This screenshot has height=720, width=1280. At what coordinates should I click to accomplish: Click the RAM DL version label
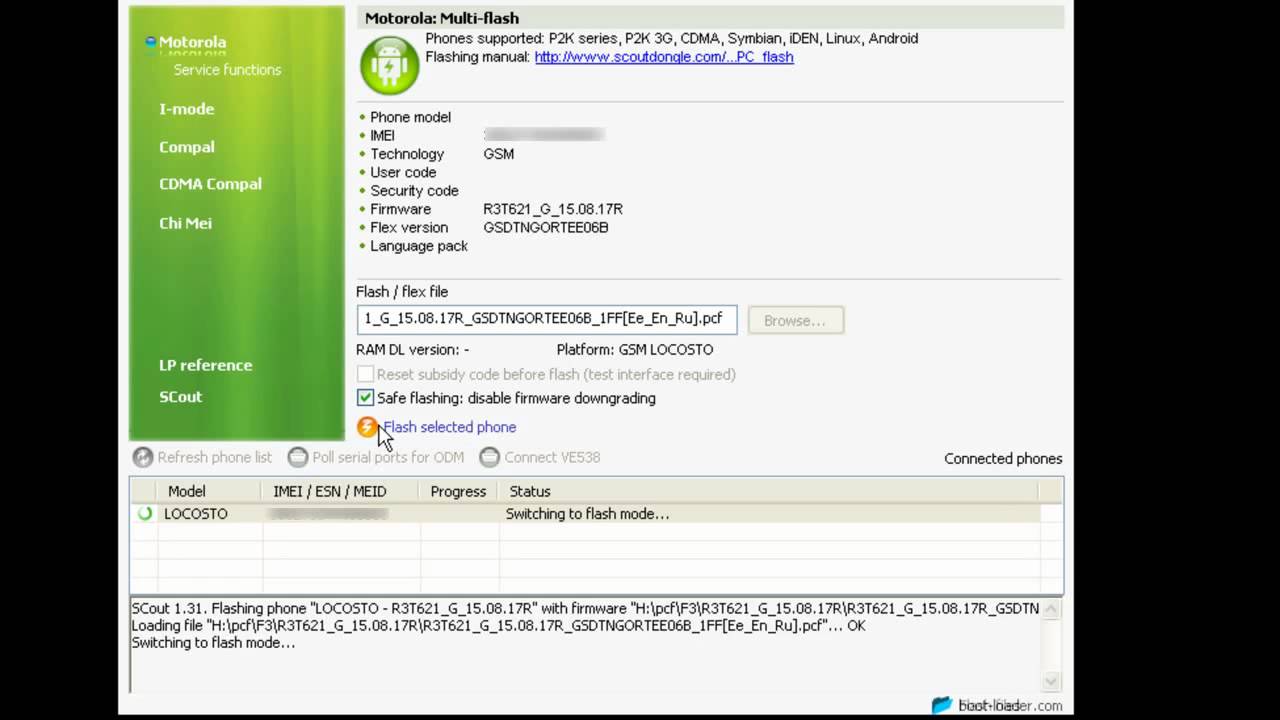coord(412,350)
